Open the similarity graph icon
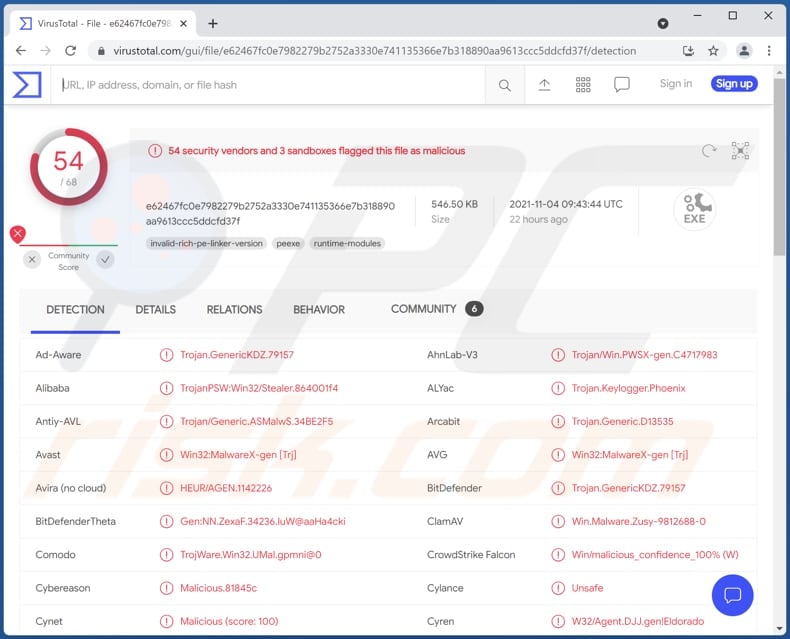The height and width of the screenshot is (639, 790). click(740, 150)
